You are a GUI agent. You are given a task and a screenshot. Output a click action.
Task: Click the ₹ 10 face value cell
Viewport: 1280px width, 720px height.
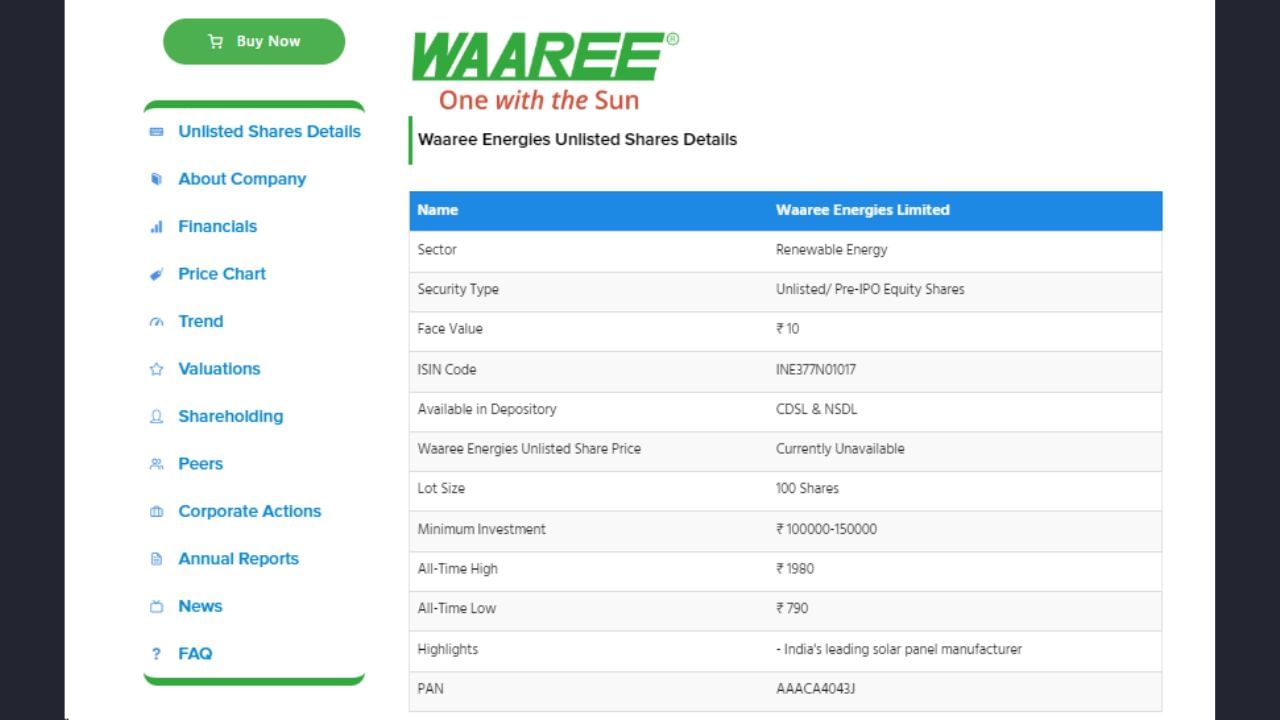(x=787, y=329)
